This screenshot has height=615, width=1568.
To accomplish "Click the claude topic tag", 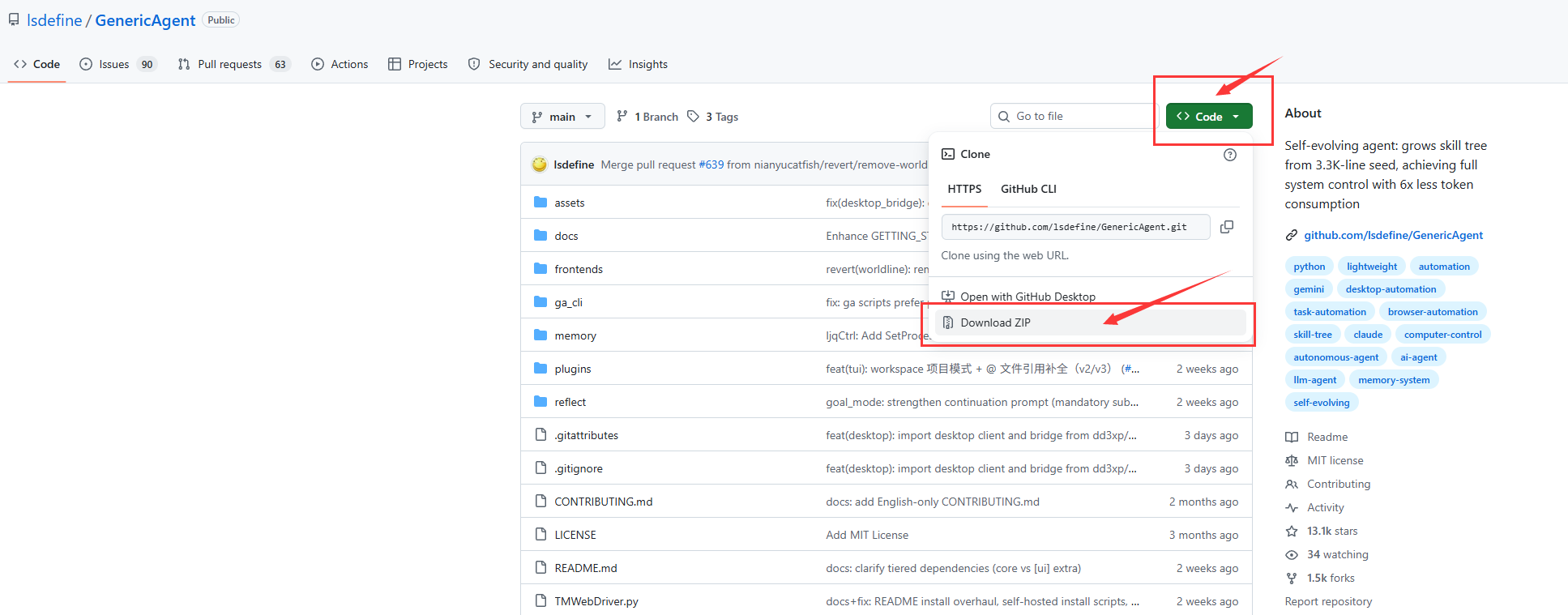I will click(x=1368, y=335).
